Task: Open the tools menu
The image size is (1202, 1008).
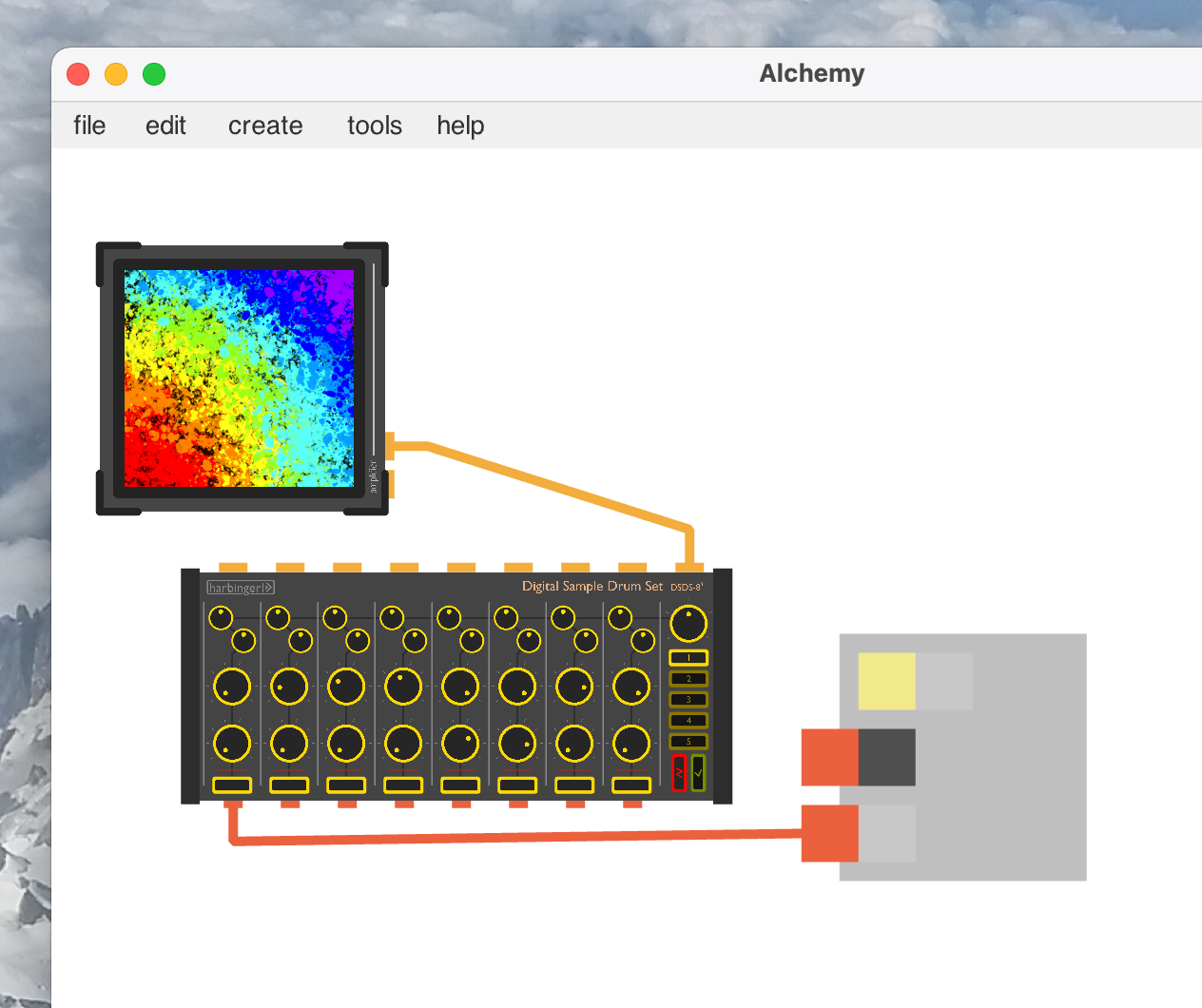Action: click(374, 126)
